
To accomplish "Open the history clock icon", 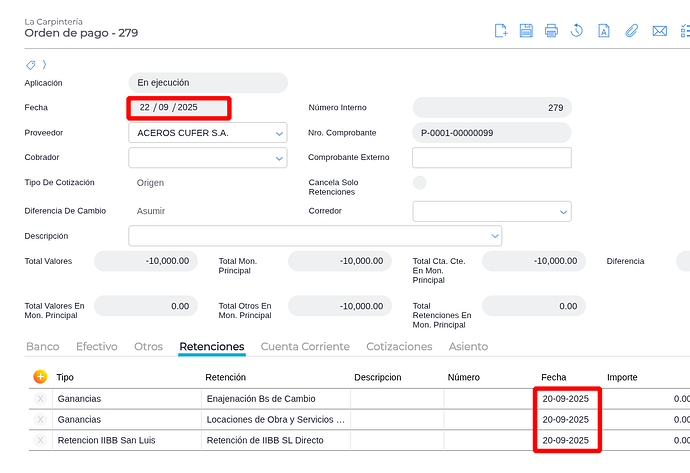I will 577,31.
